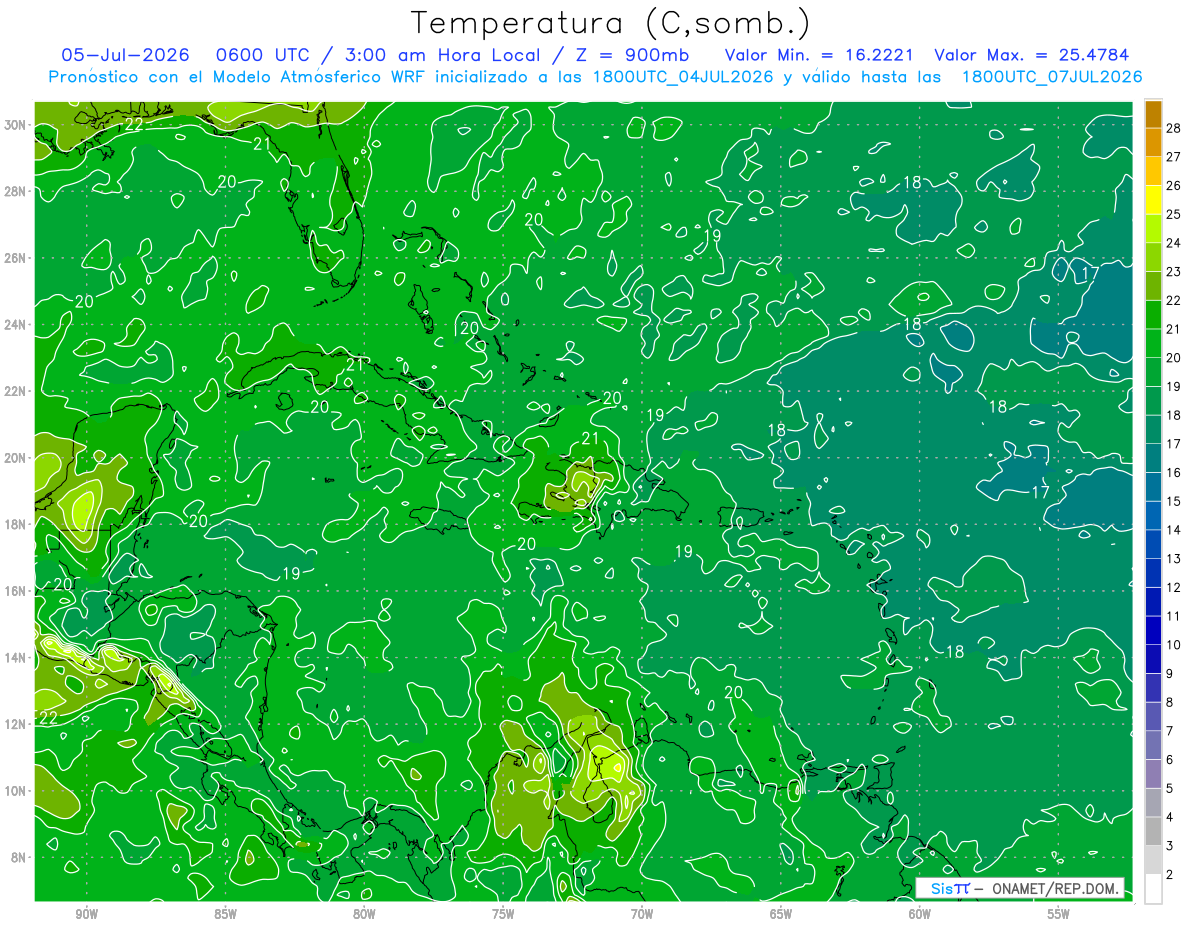
Task: Click the colorbar label 13
Action: point(1174,558)
